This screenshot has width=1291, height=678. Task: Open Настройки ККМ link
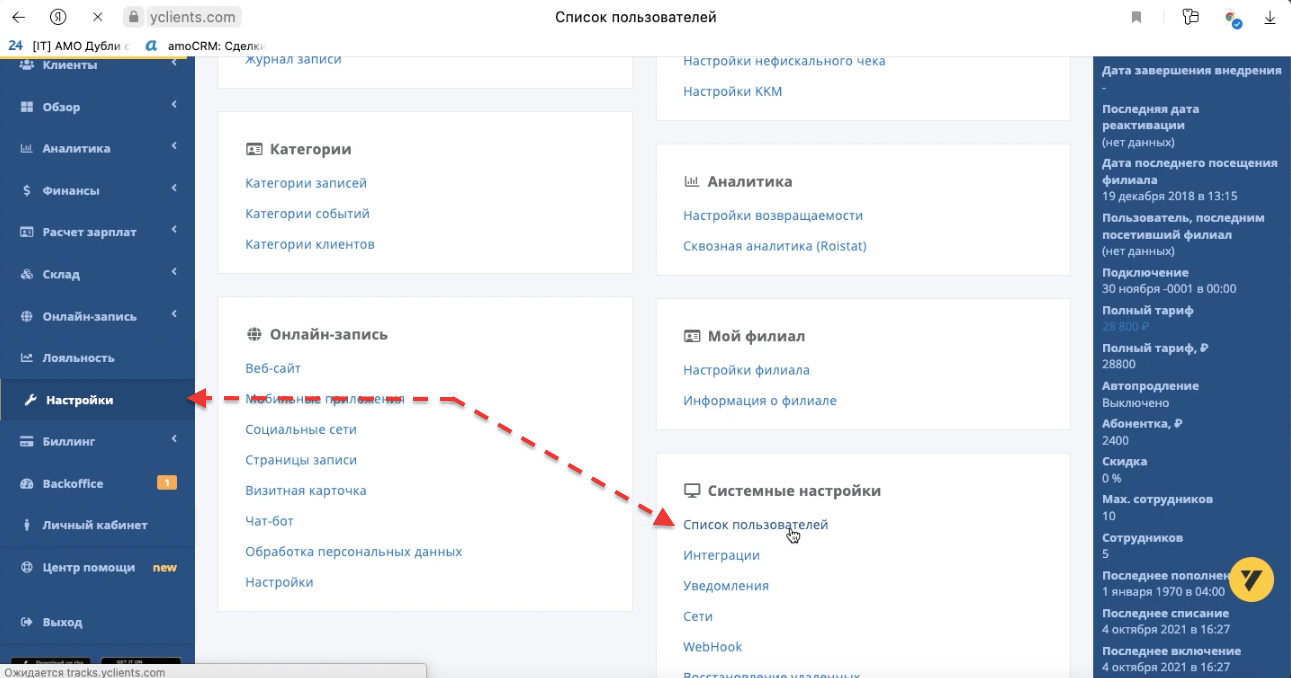point(733,92)
